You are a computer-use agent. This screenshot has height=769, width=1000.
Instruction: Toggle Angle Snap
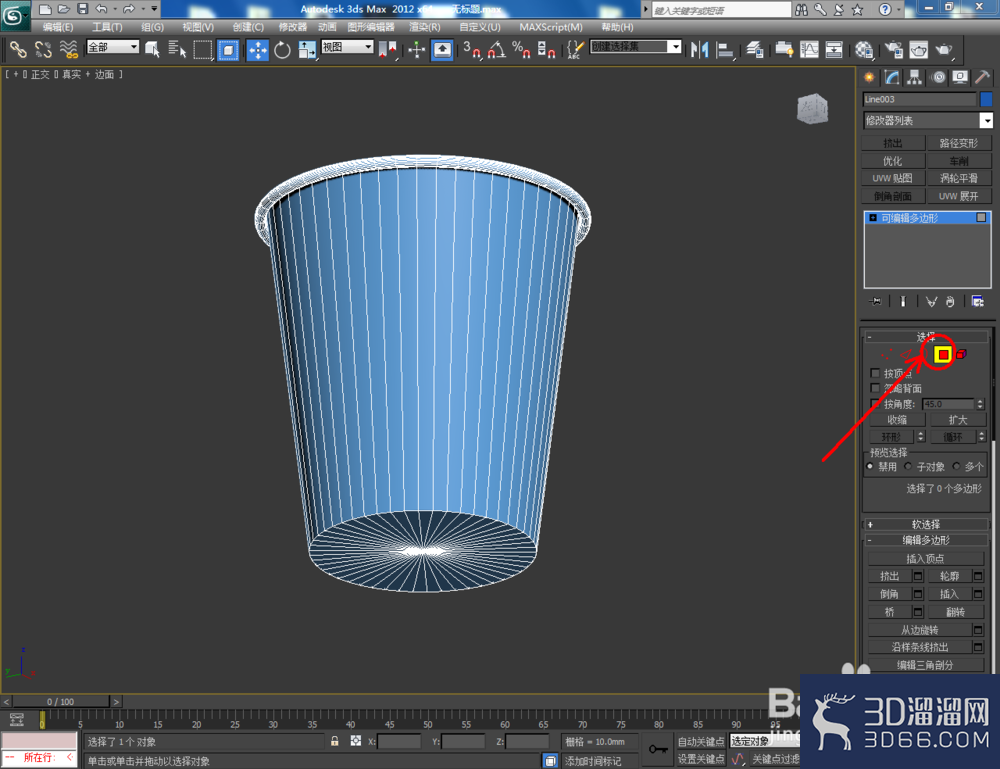pos(497,50)
